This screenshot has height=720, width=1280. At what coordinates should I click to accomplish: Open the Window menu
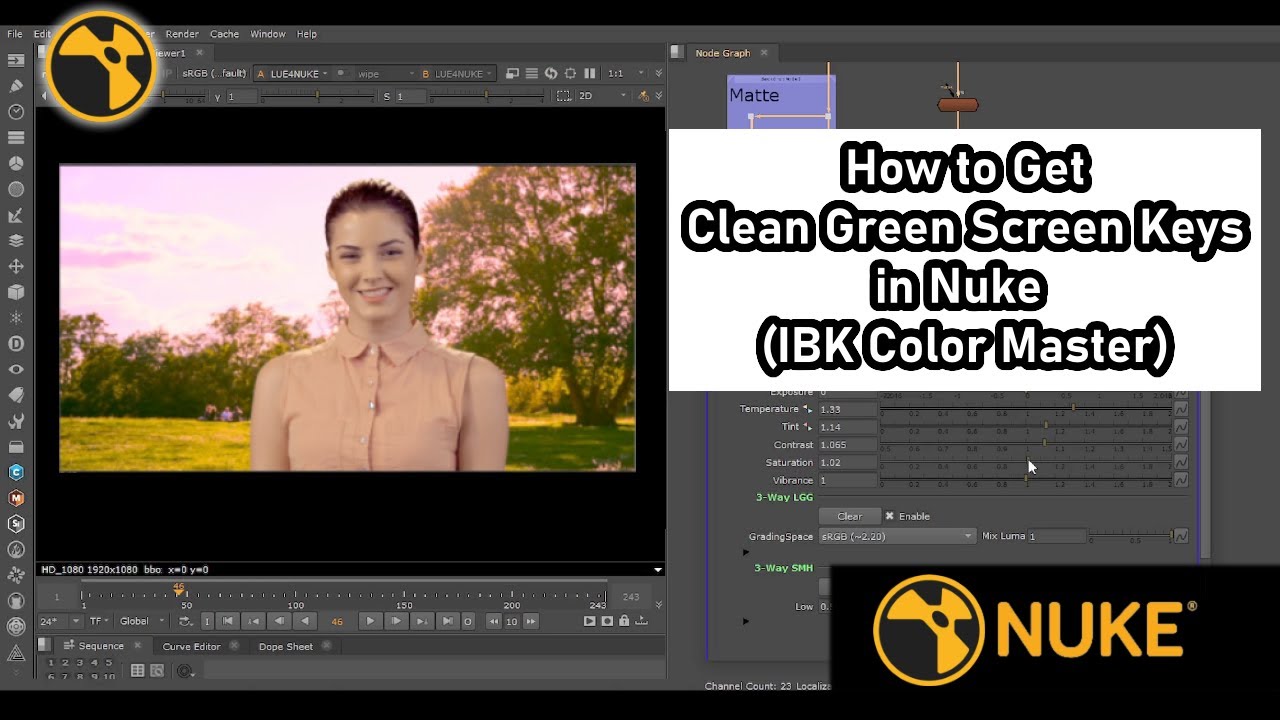point(268,34)
